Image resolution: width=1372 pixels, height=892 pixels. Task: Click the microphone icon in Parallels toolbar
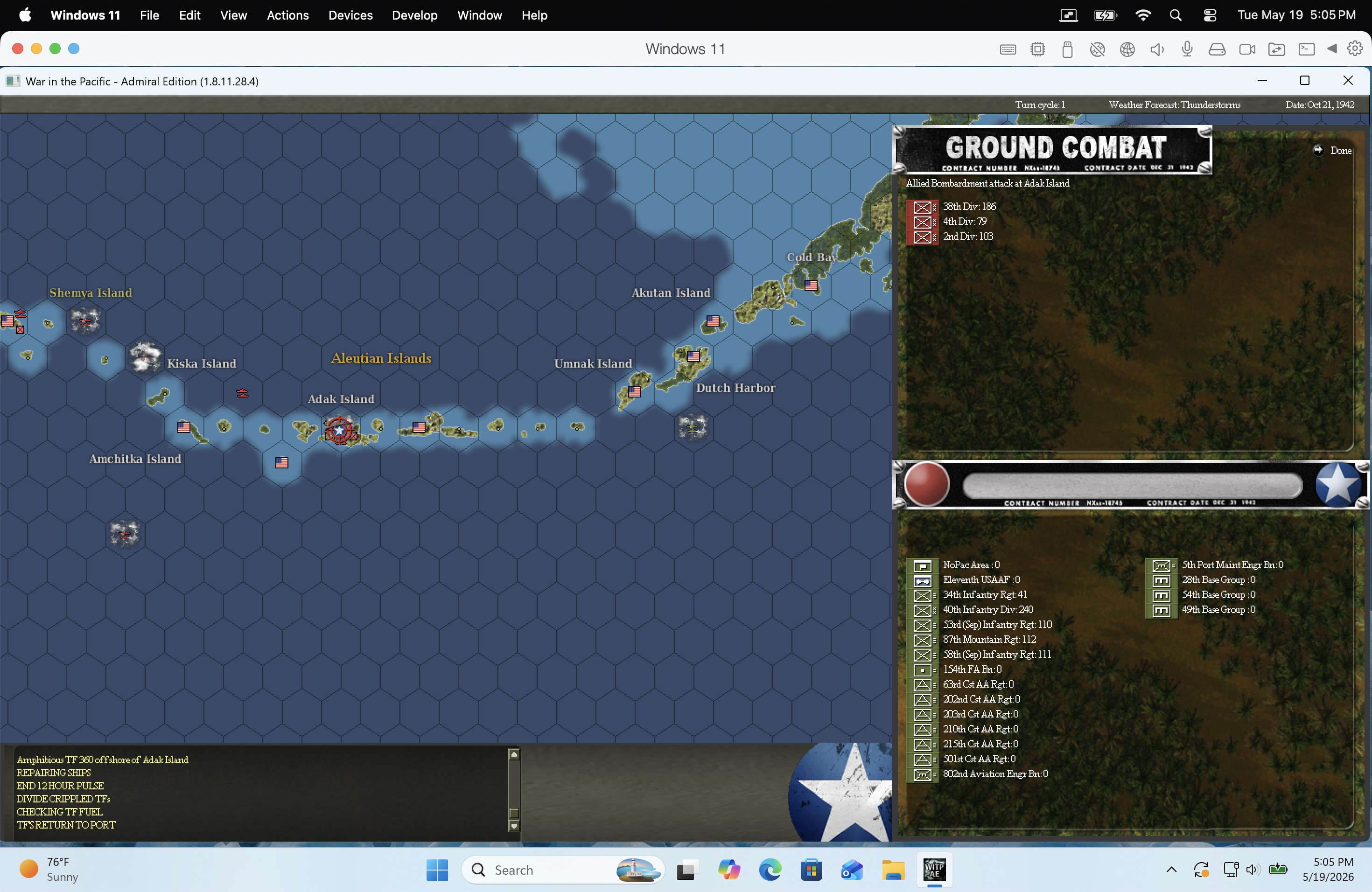pyautogui.click(x=1187, y=49)
